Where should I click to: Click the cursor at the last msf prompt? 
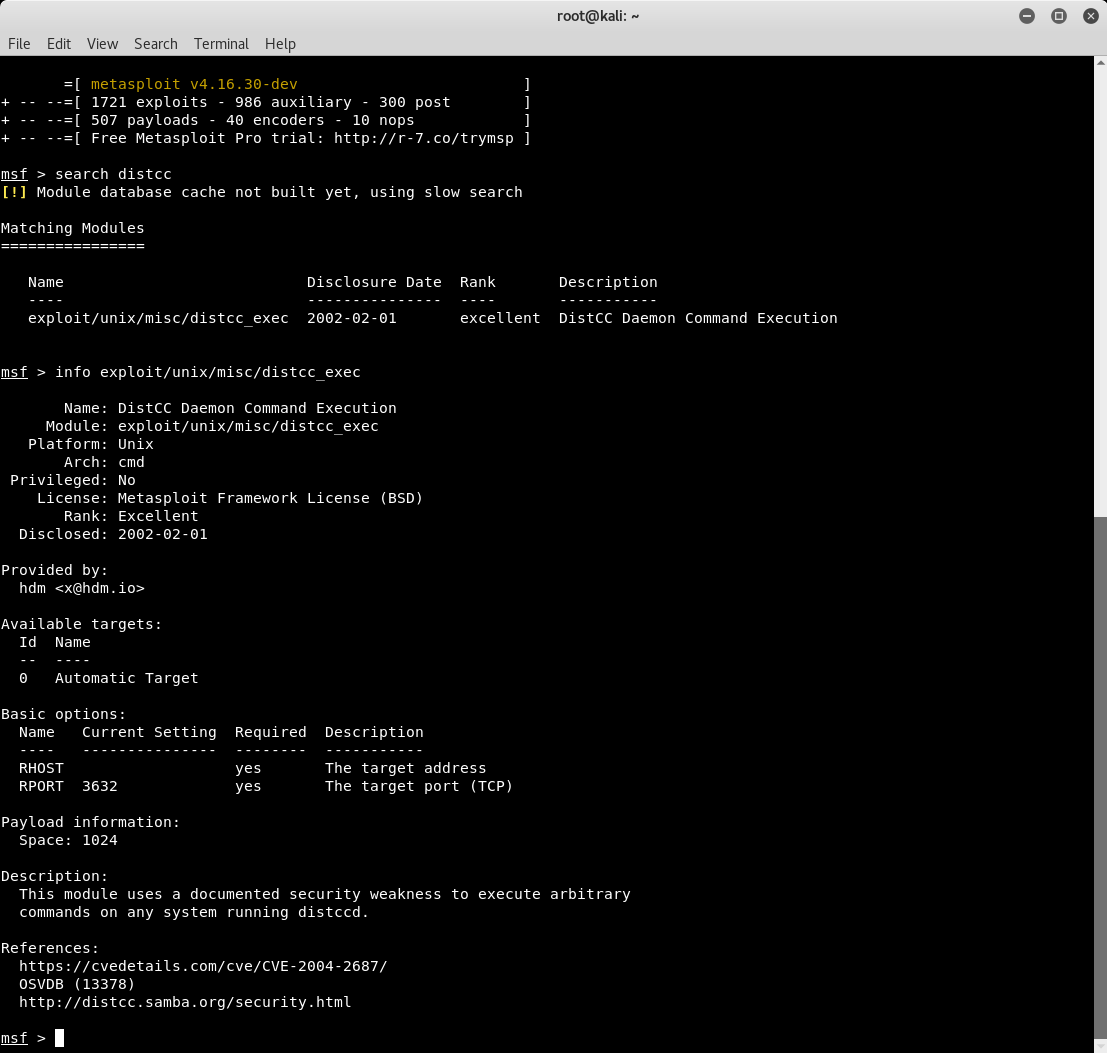click(x=60, y=1038)
